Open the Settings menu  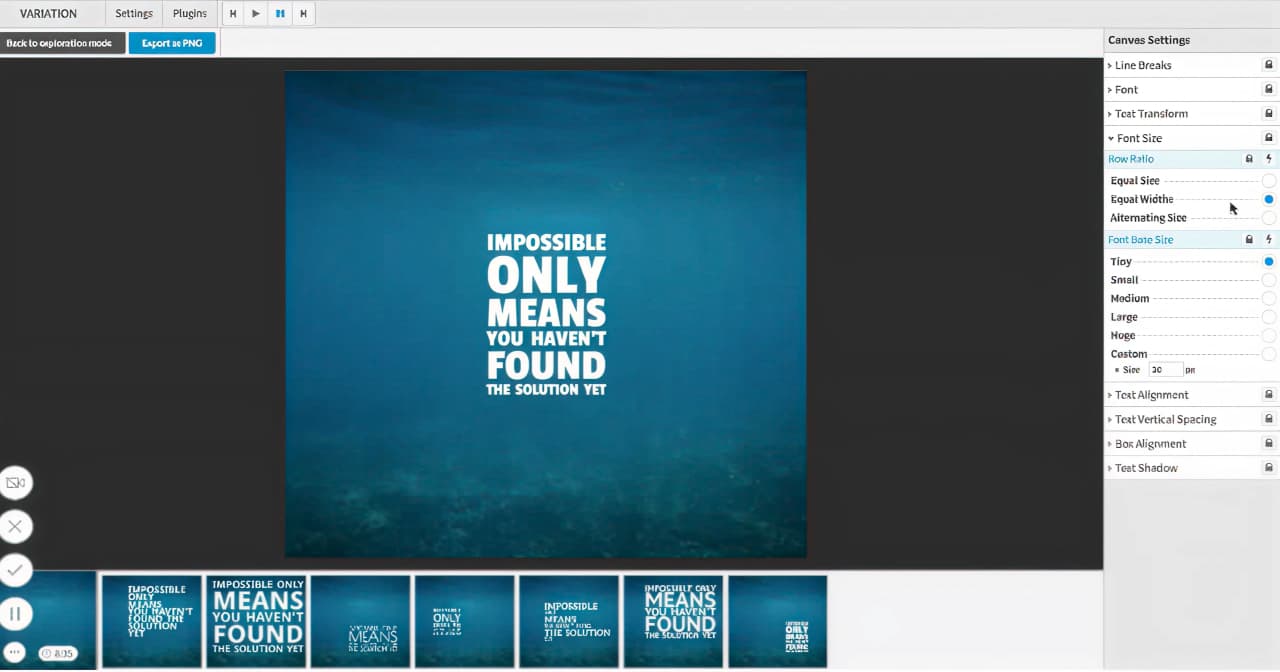pos(134,14)
